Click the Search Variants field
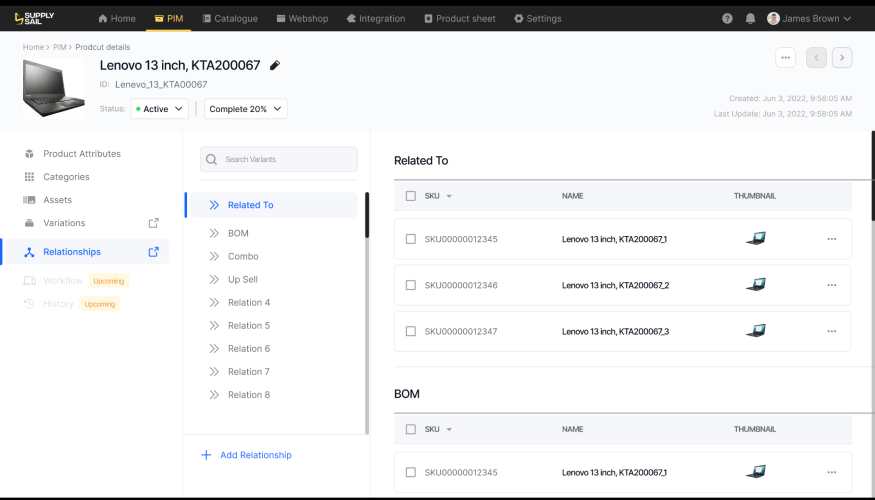 coord(278,160)
